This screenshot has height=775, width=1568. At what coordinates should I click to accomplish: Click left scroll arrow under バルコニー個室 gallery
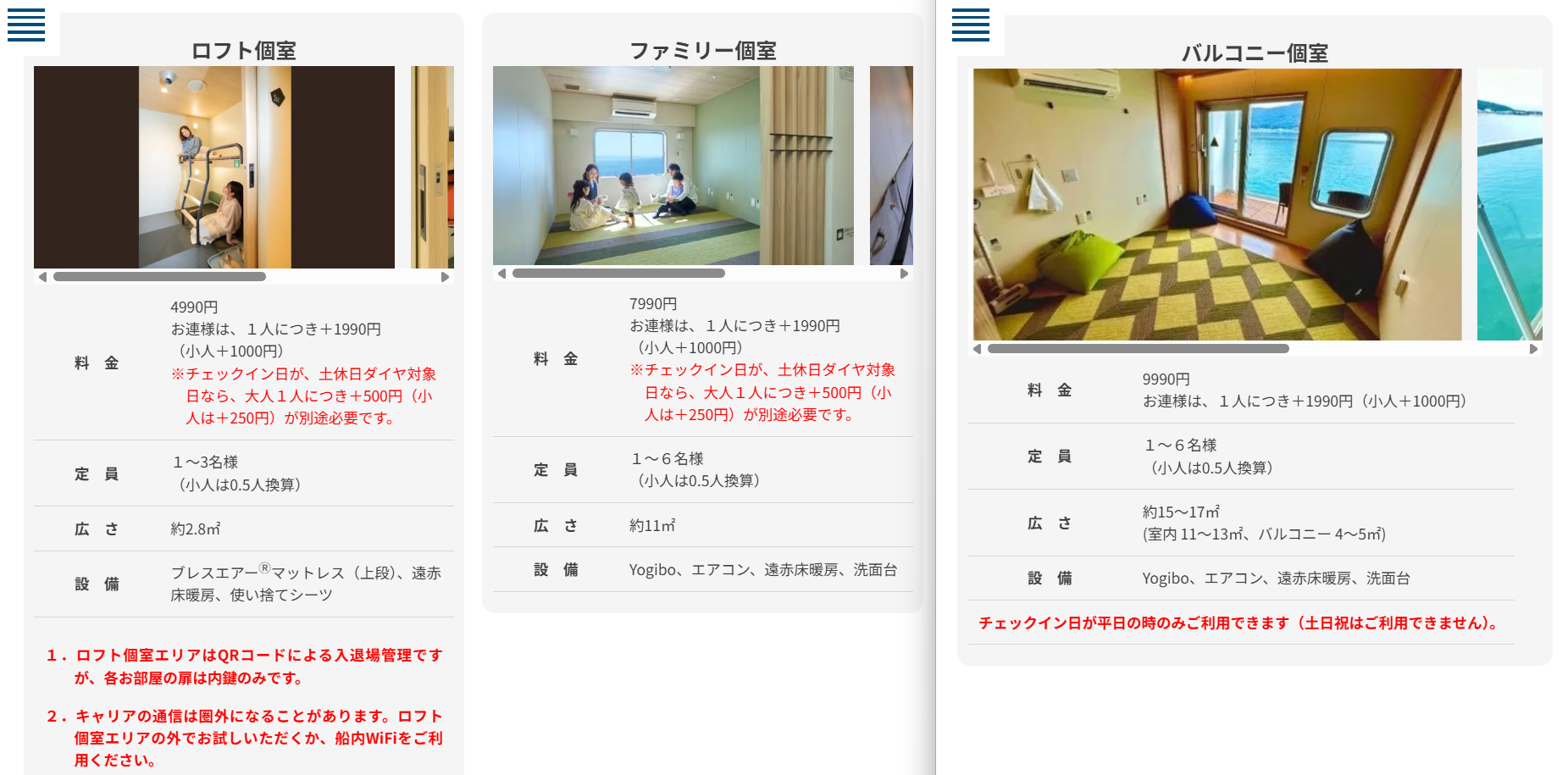tap(977, 349)
